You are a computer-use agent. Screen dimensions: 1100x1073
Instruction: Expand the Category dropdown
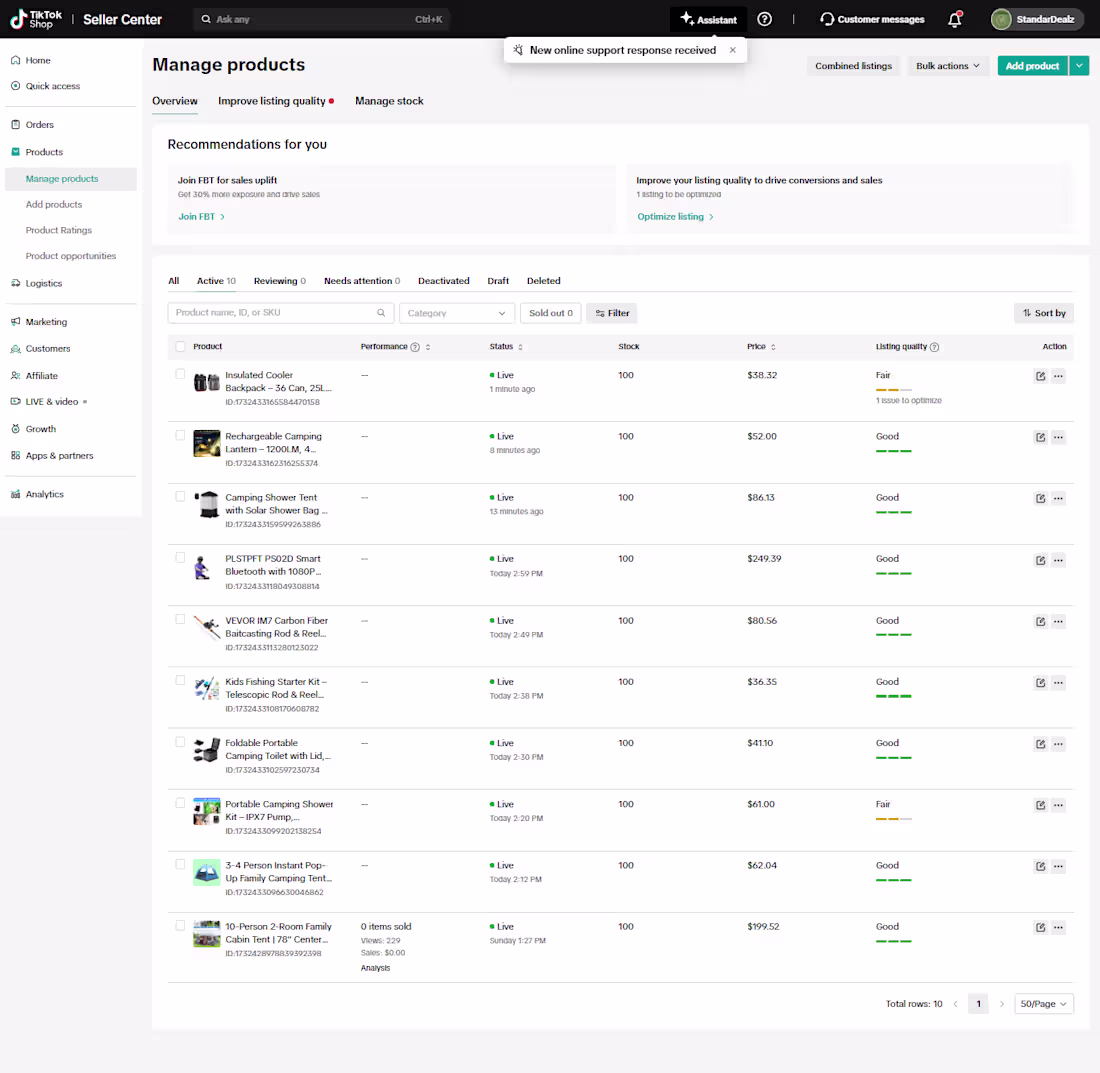click(x=457, y=313)
